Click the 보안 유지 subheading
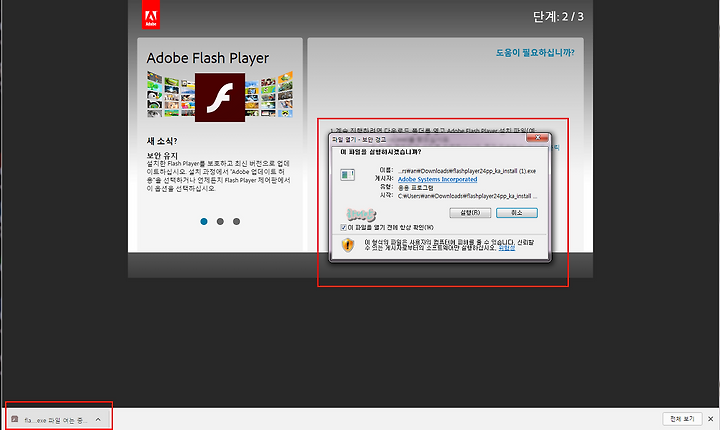720x430 pixels. pyautogui.click(x=162, y=155)
